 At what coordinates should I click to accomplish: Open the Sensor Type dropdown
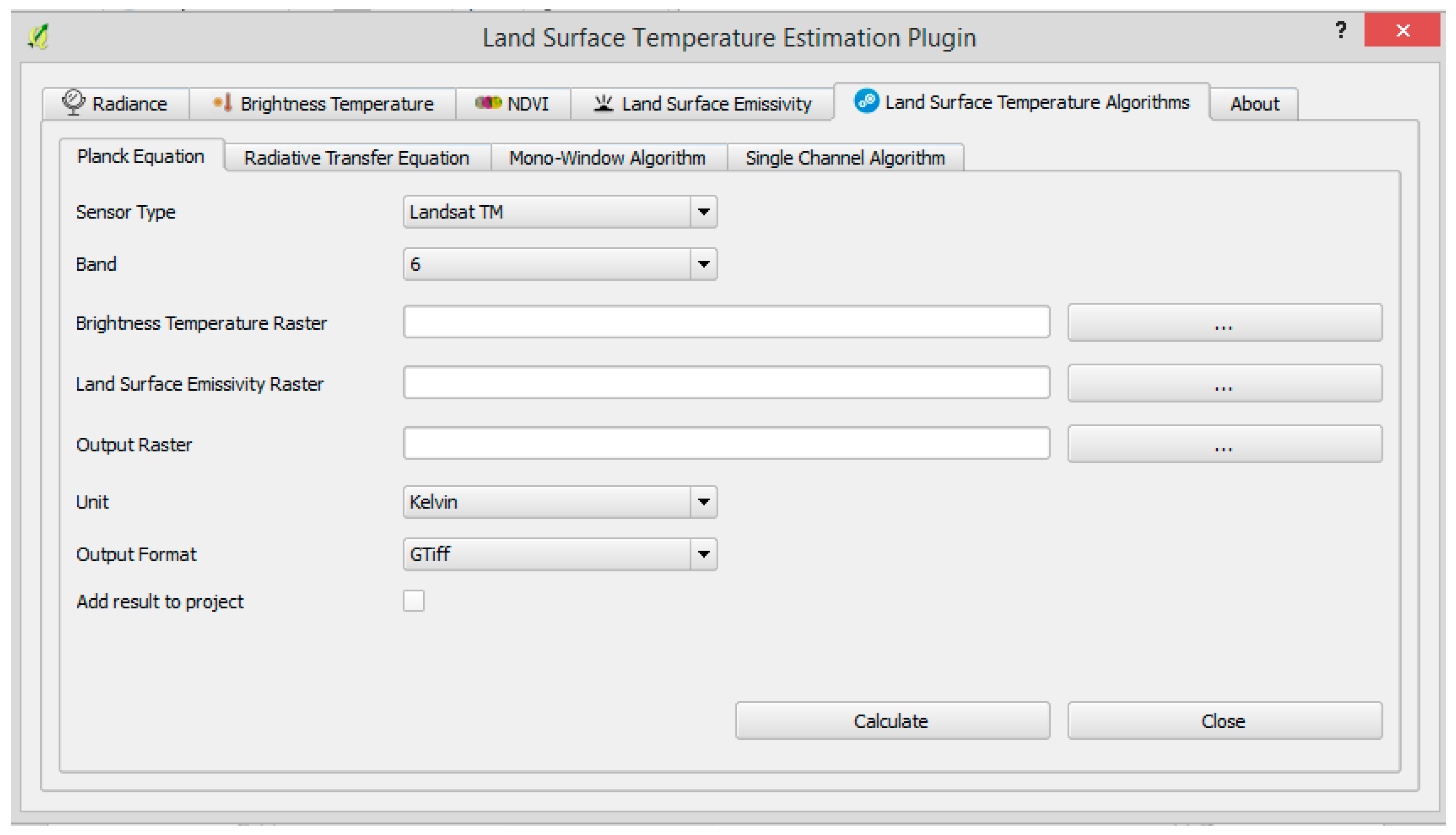point(560,212)
